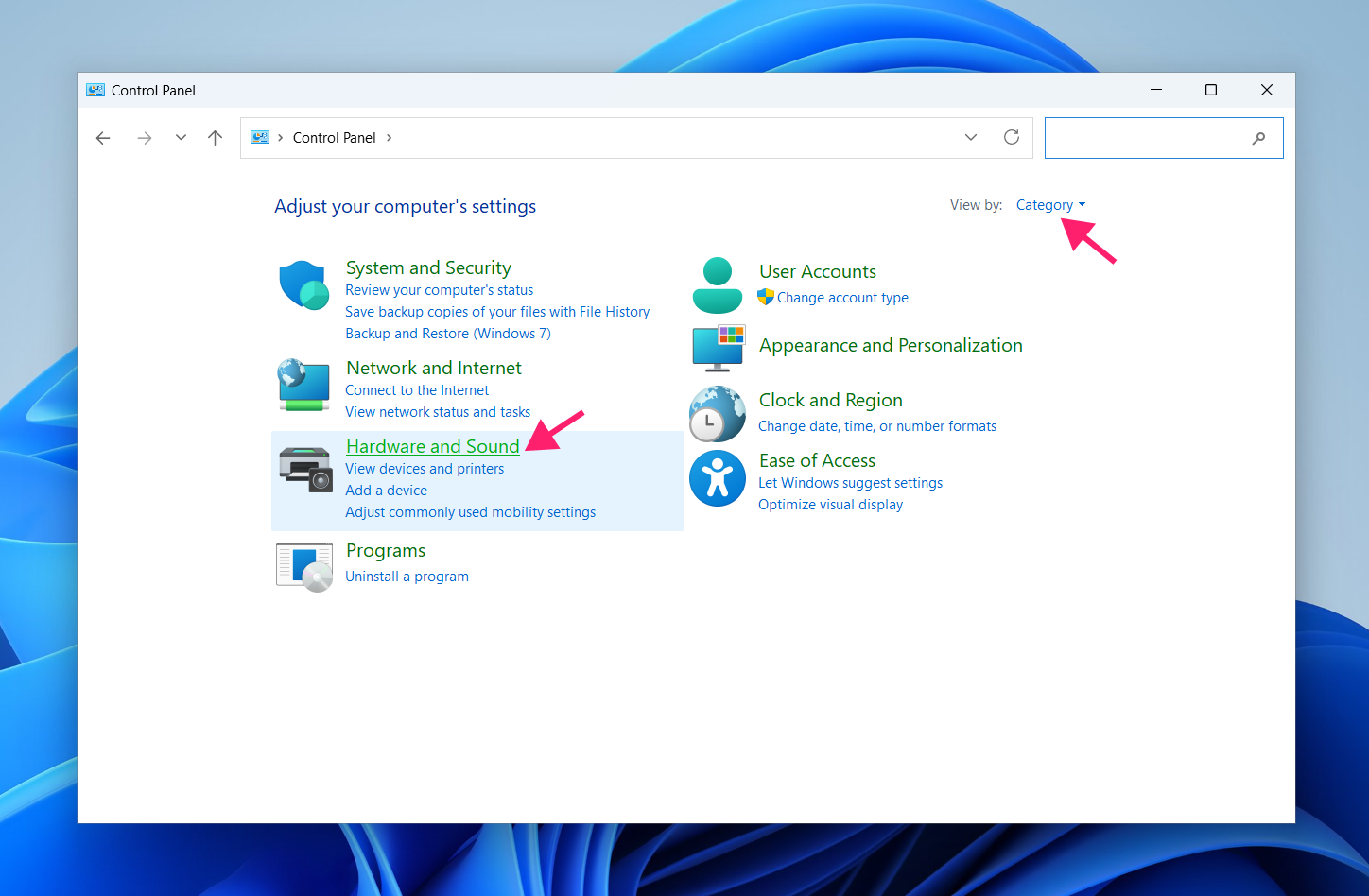Open the Ease of Access icon
The height and width of the screenshot is (896, 1369).
coord(718,478)
